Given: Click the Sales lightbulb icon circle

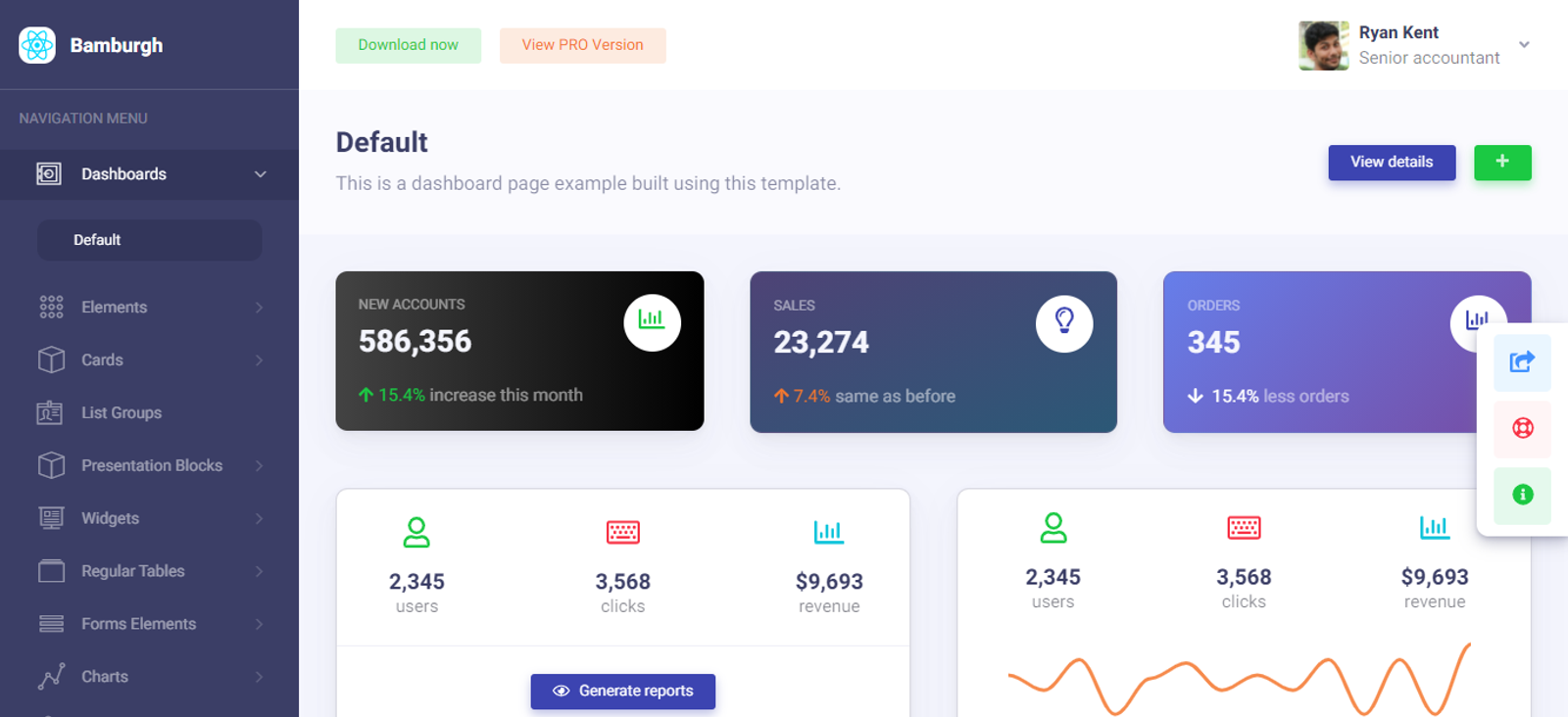Looking at the screenshot, I should click(1064, 323).
